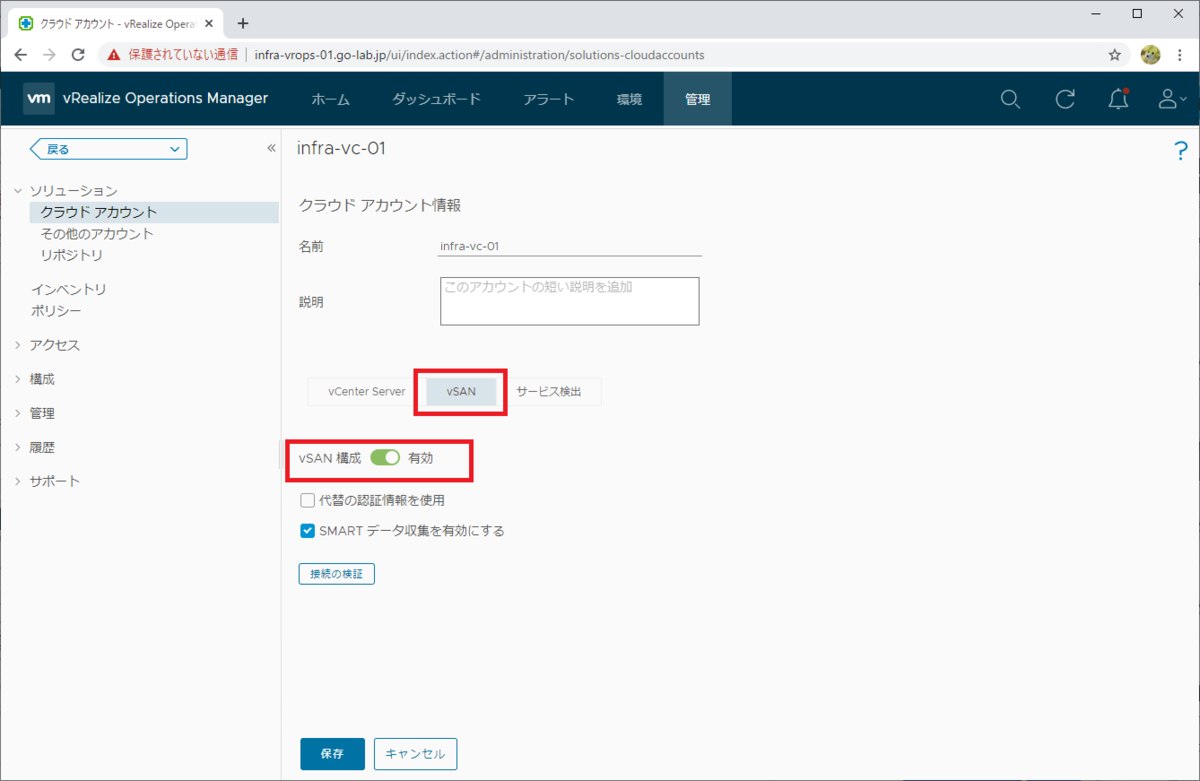Click the VMware vm logo in header

click(x=38, y=98)
